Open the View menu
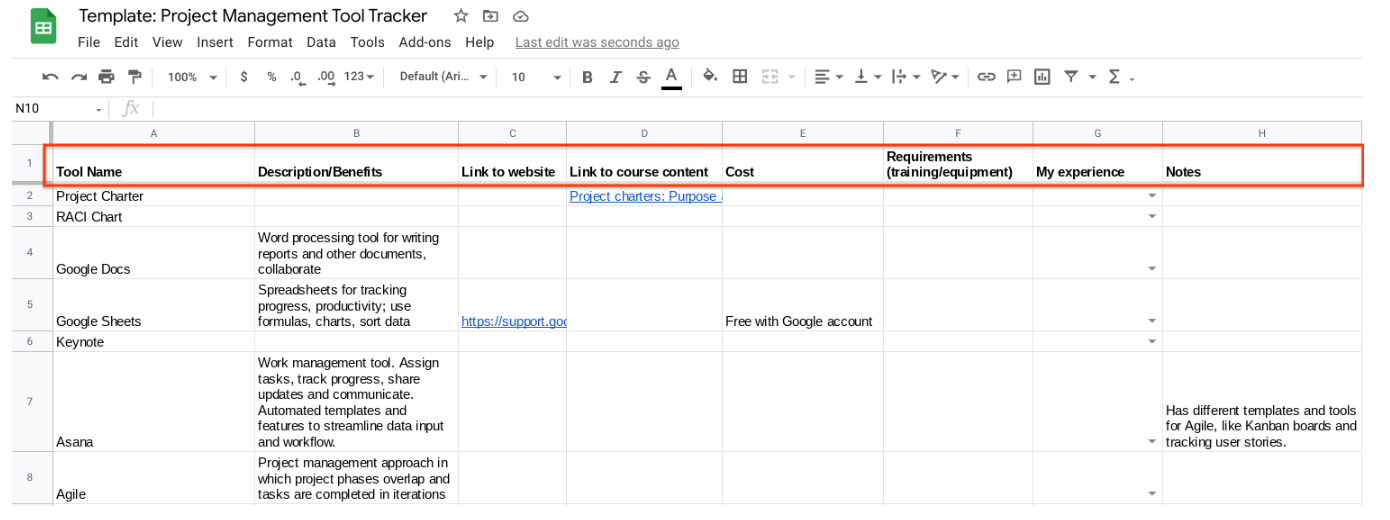This screenshot has width=1390, height=520. click(x=167, y=42)
